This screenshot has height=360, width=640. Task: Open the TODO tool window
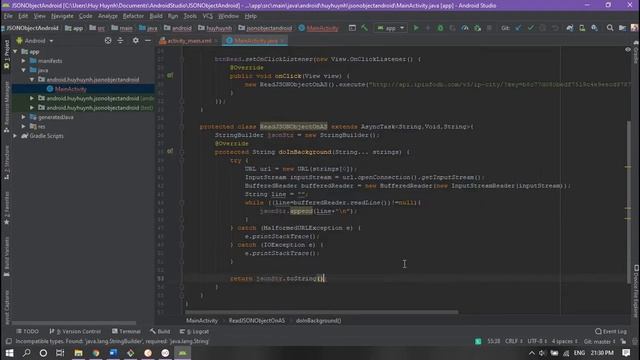pyautogui.click(x=28, y=331)
